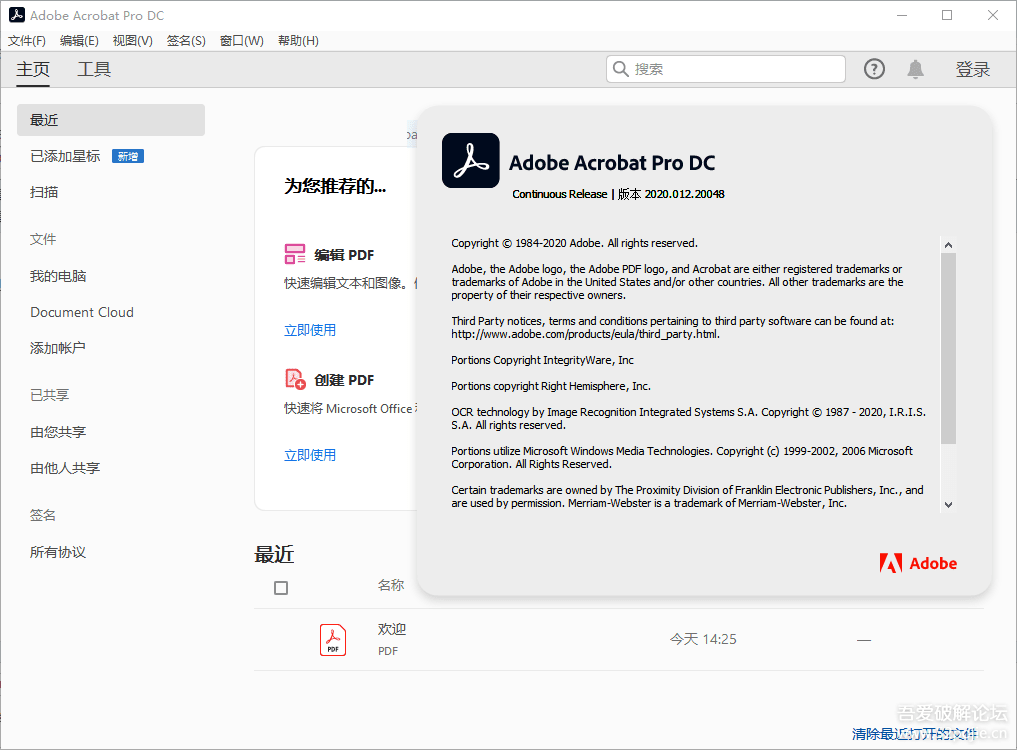Click the Adobe Acrobat Pro DC dialog title
The image size is (1017, 750).
pyautogui.click(x=612, y=163)
